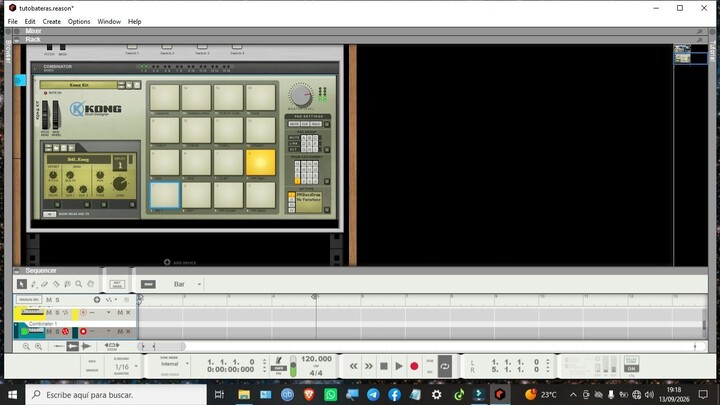Turn the Kong drum Level knob
This screenshot has height=405, width=720.
[120, 184]
